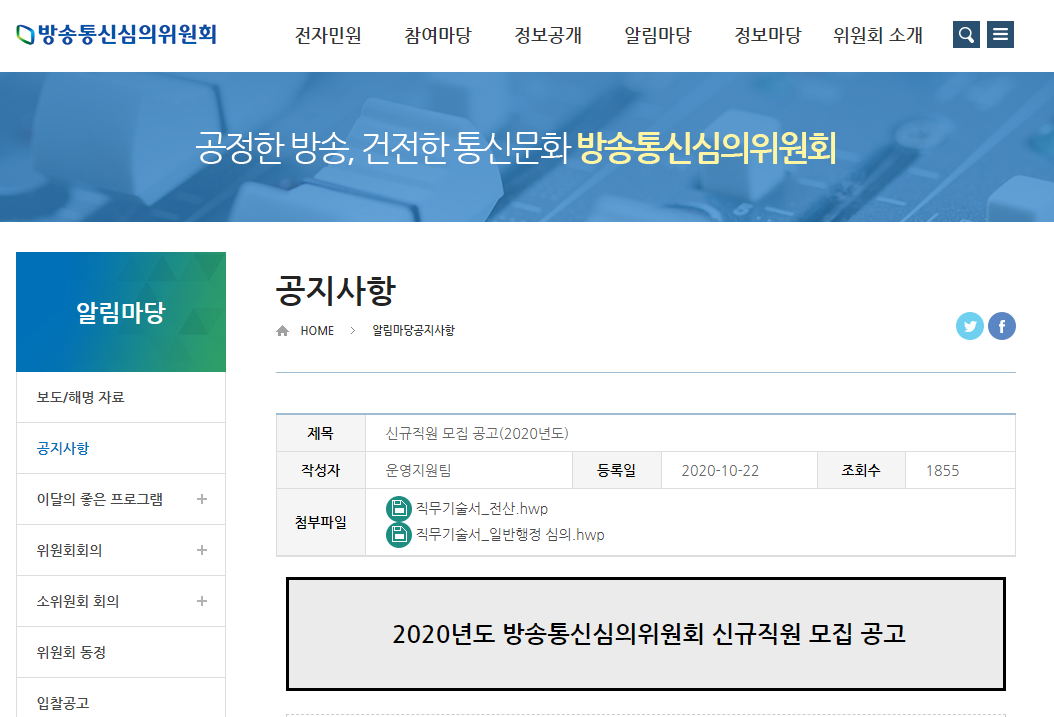This screenshot has height=717, width=1054.
Task: Expand 이달의 좋은 프로그램 submenu
Action: (x=202, y=499)
